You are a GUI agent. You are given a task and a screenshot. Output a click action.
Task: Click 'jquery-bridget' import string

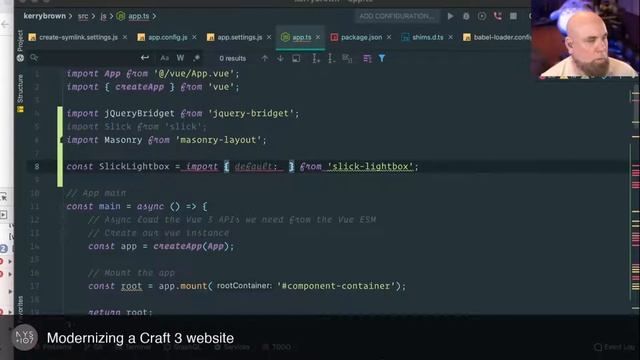point(251,113)
